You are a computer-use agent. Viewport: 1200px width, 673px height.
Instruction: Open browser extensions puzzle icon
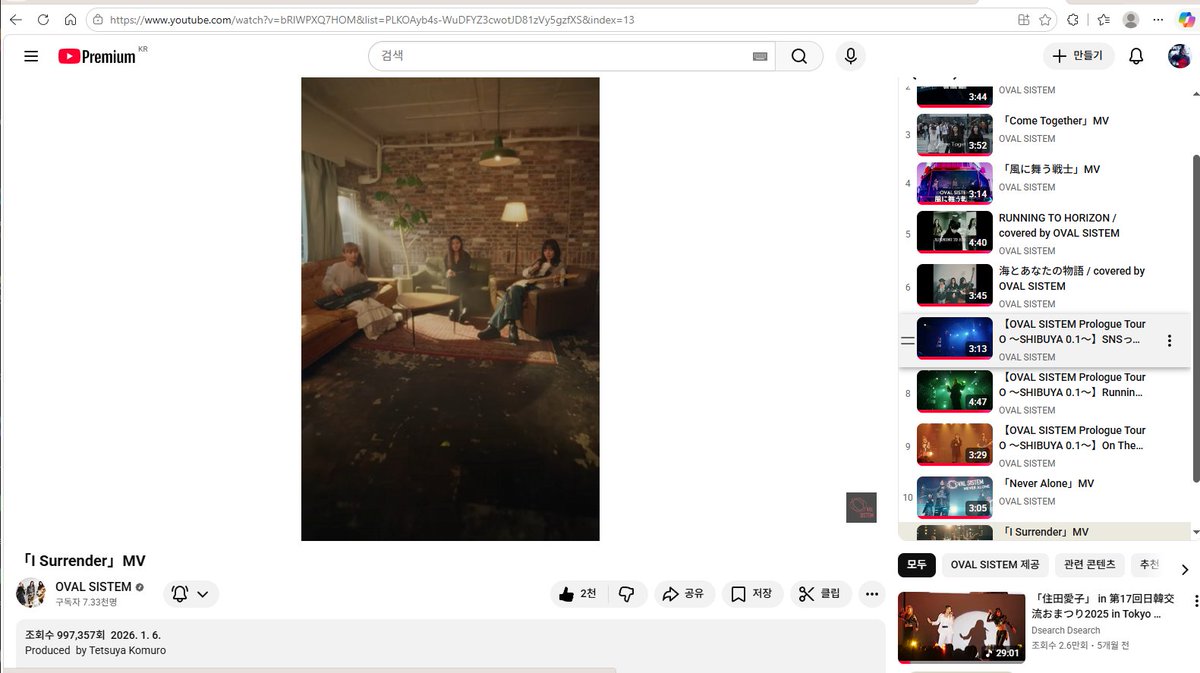1073,20
